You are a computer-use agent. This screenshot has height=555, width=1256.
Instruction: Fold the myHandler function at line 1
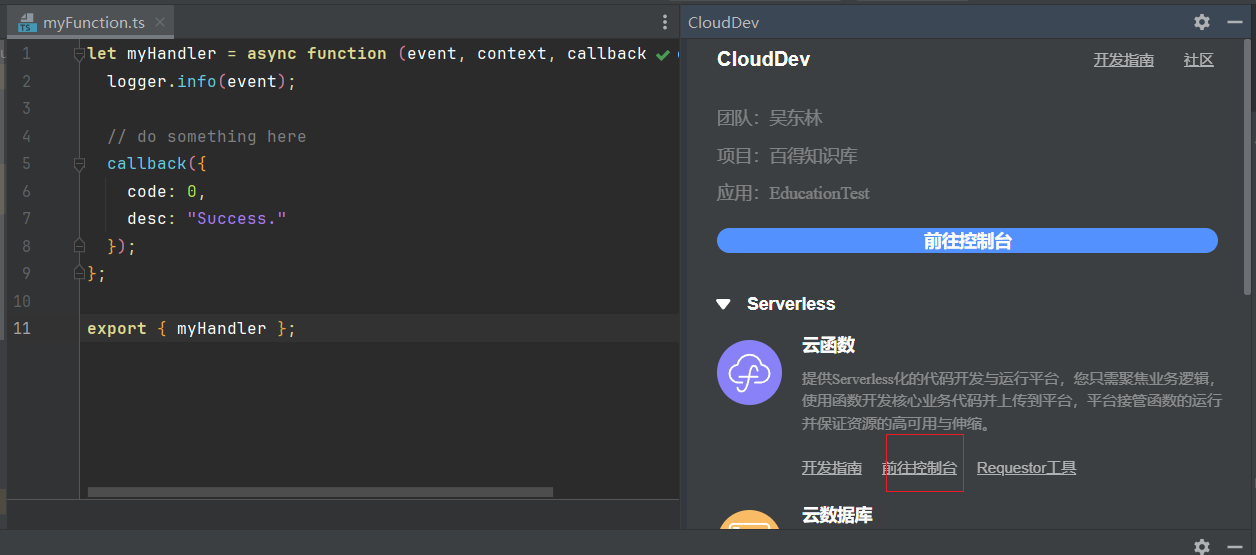[79, 54]
